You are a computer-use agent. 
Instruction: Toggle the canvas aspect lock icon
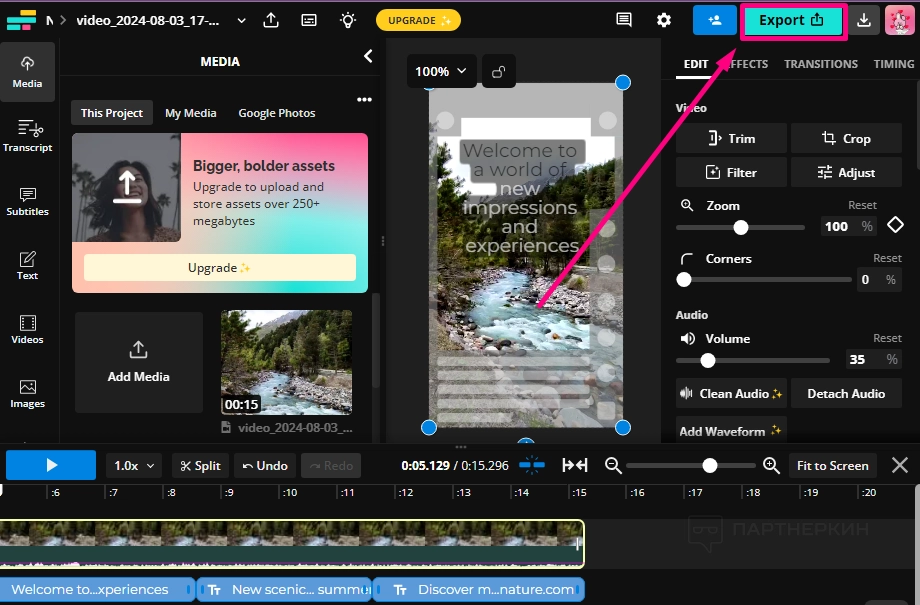[x=498, y=71]
